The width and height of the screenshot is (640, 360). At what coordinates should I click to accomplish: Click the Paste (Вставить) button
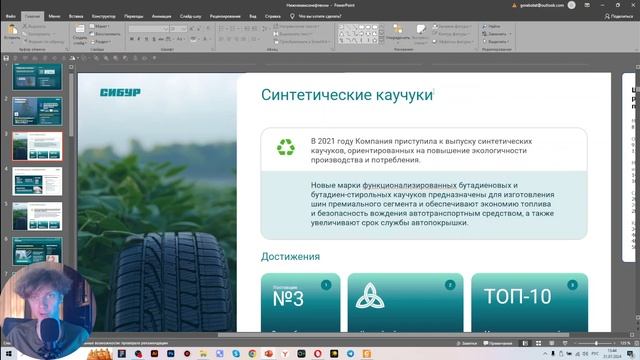[12, 33]
